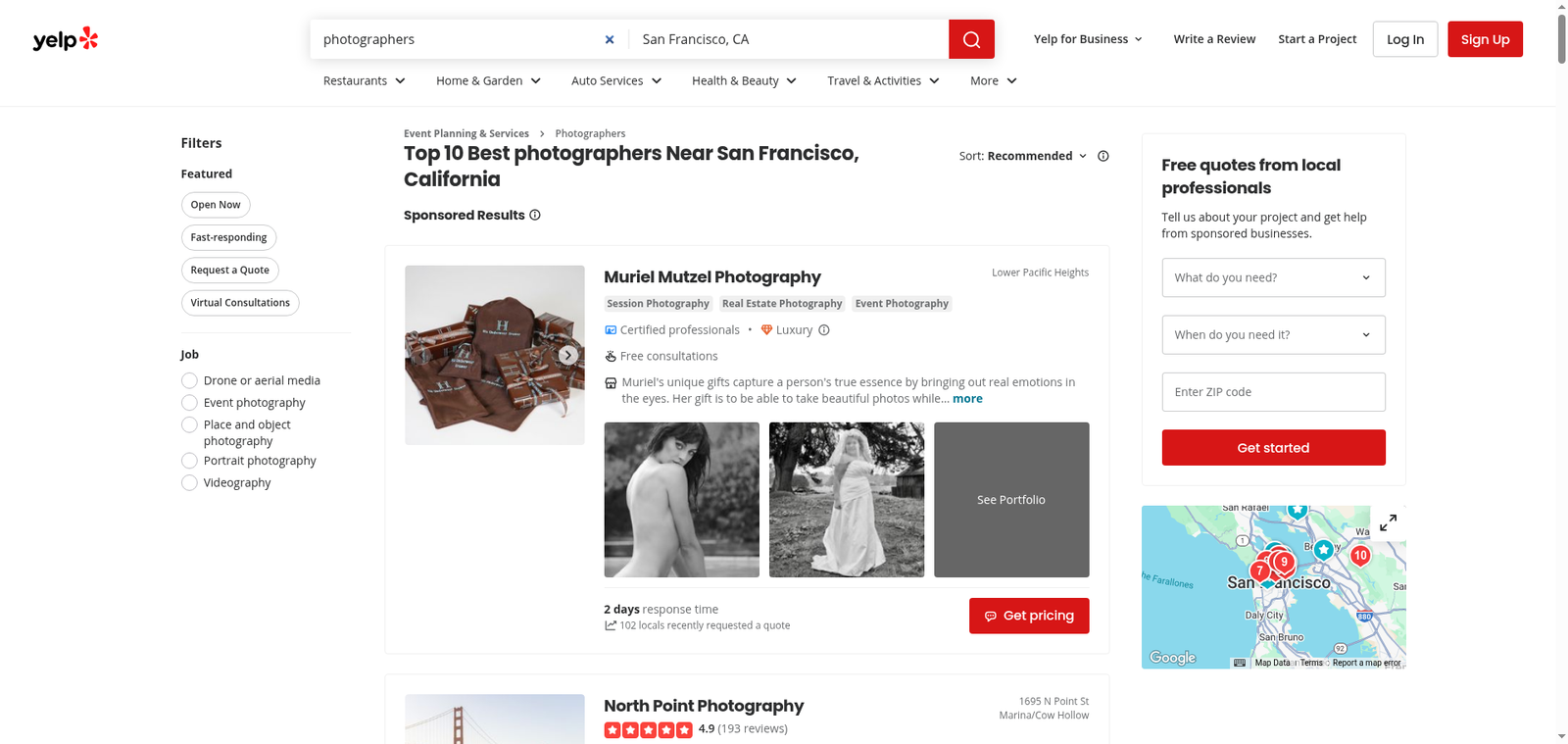1568x744 pixels.
Task: Open the What do you need dropdown
Action: click(x=1273, y=277)
